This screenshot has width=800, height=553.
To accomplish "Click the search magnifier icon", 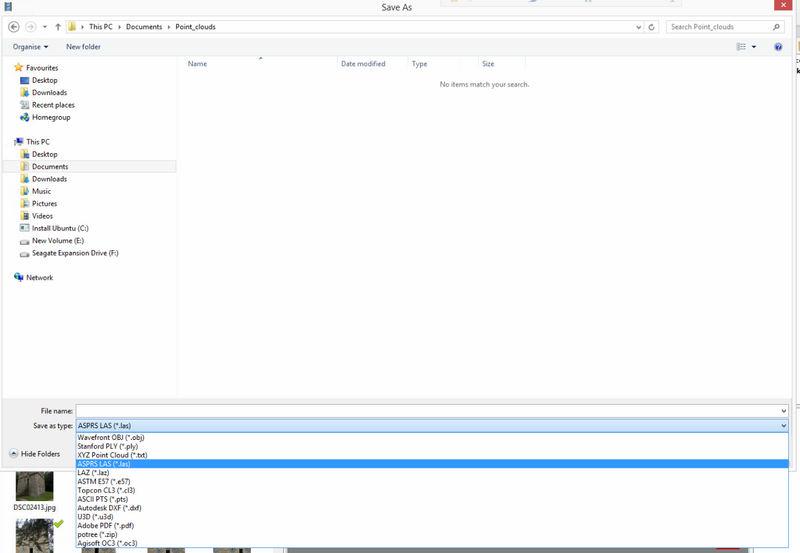I will pos(777,27).
